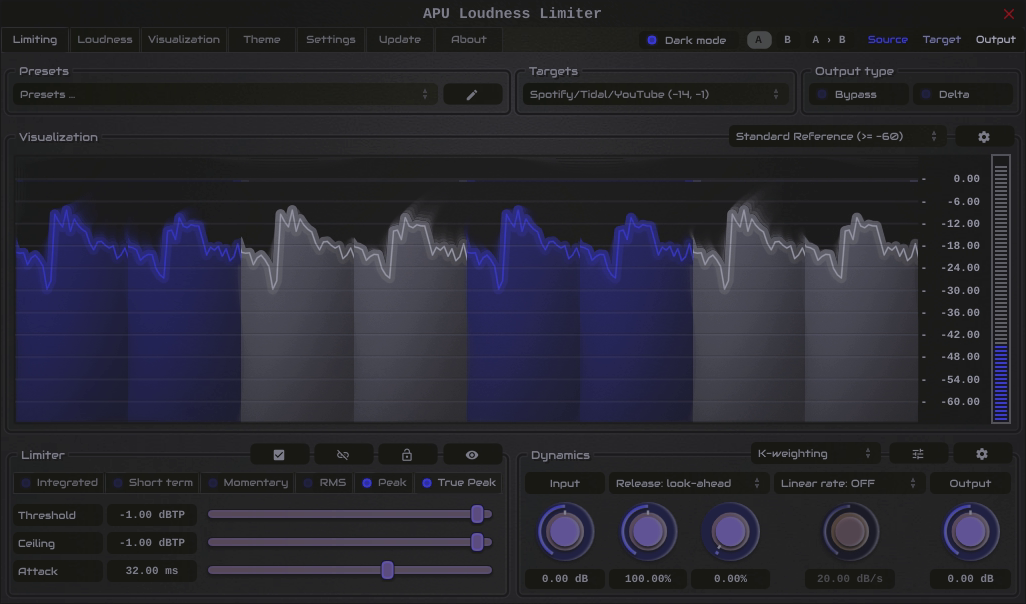The height and width of the screenshot is (604, 1026).
Task: Open the Presets dropdown
Action: tap(225, 95)
